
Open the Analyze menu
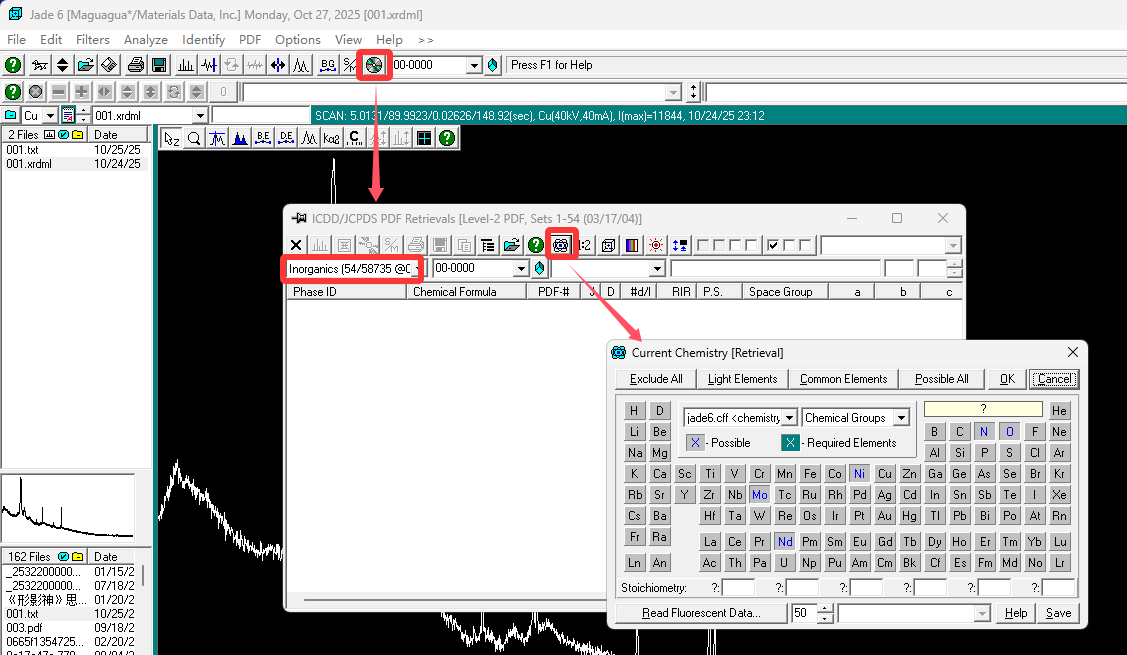point(145,40)
